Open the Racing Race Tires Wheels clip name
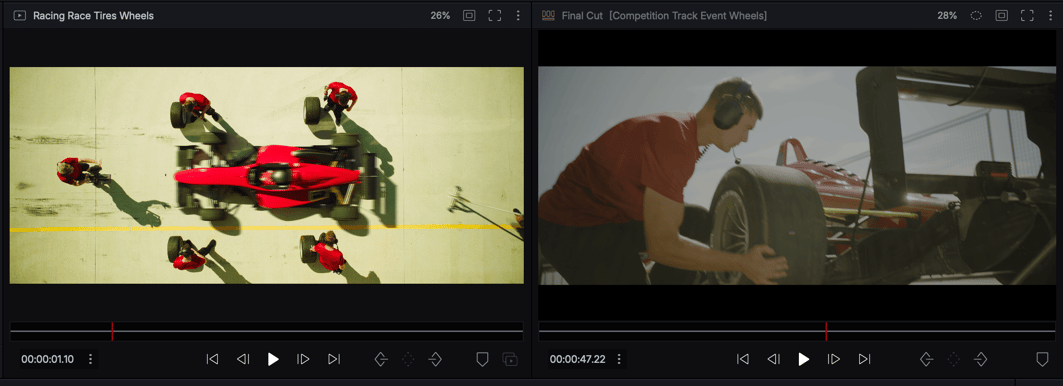The height and width of the screenshot is (386, 1063). pos(94,16)
